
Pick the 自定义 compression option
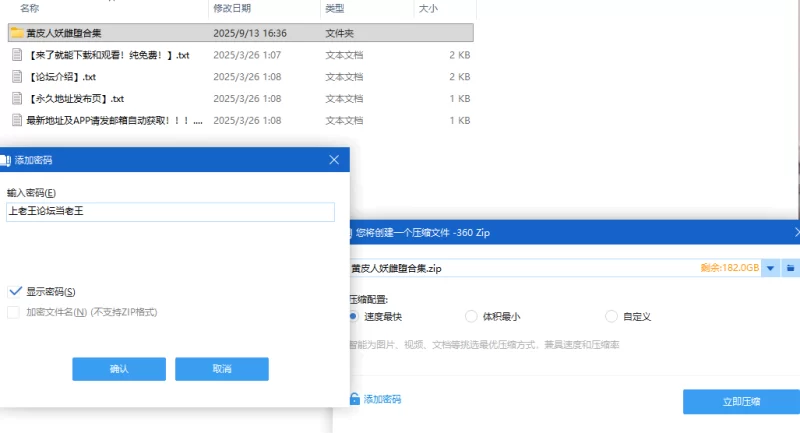pyautogui.click(x=612, y=317)
